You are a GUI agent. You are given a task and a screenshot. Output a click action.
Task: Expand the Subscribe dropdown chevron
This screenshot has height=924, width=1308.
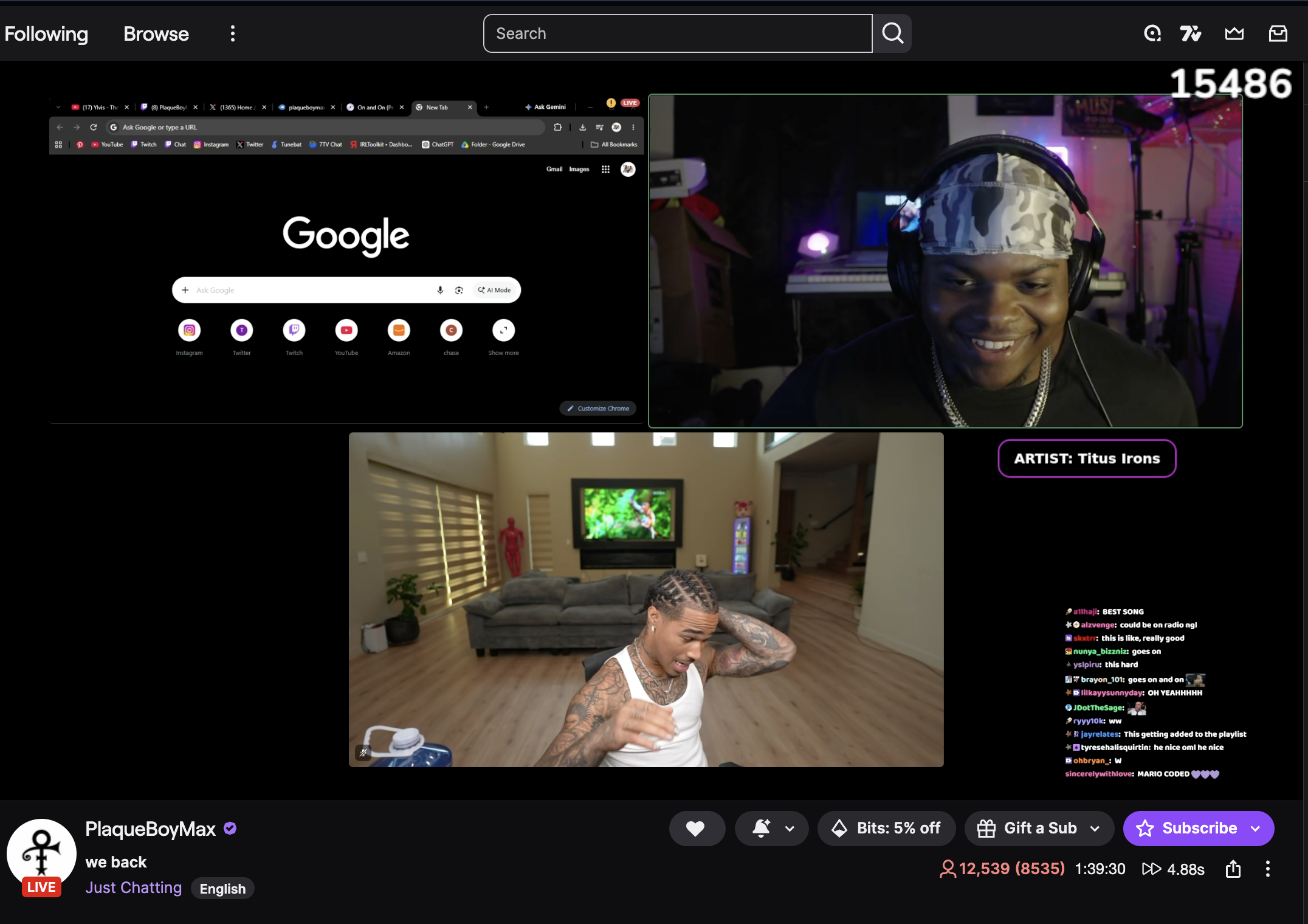click(x=1256, y=828)
